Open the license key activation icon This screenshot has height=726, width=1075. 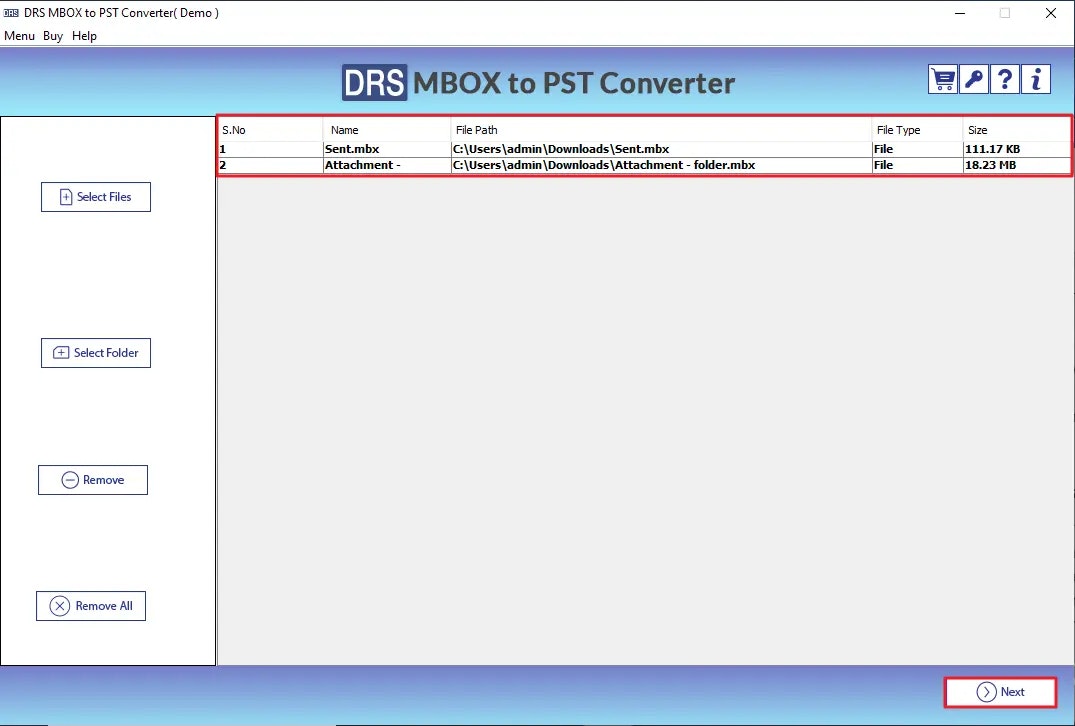[974, 80]
